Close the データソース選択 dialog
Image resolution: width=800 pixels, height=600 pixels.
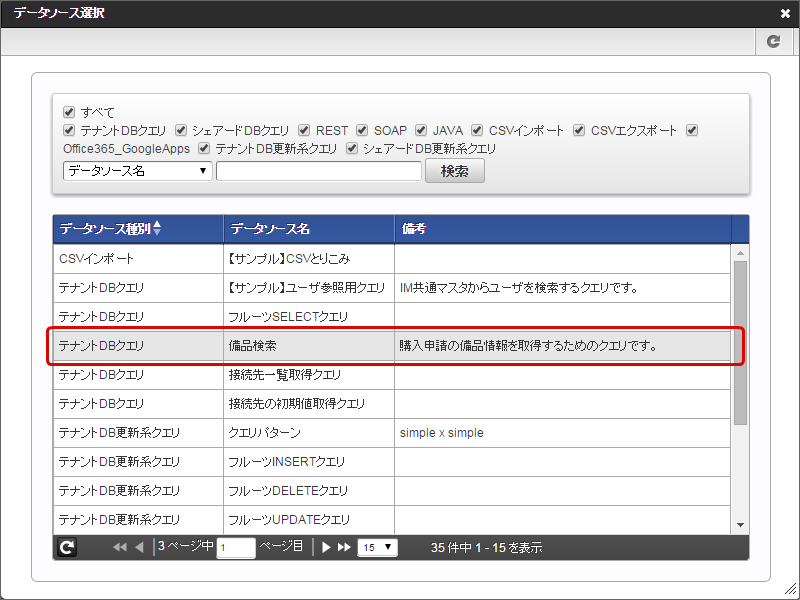tap(785, 14)
